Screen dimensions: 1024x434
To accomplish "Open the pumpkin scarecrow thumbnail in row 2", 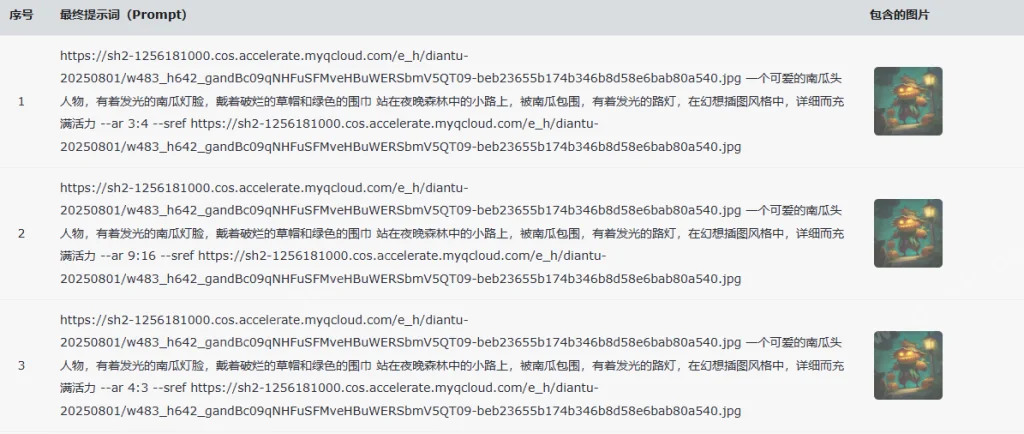I will point(908,233).
